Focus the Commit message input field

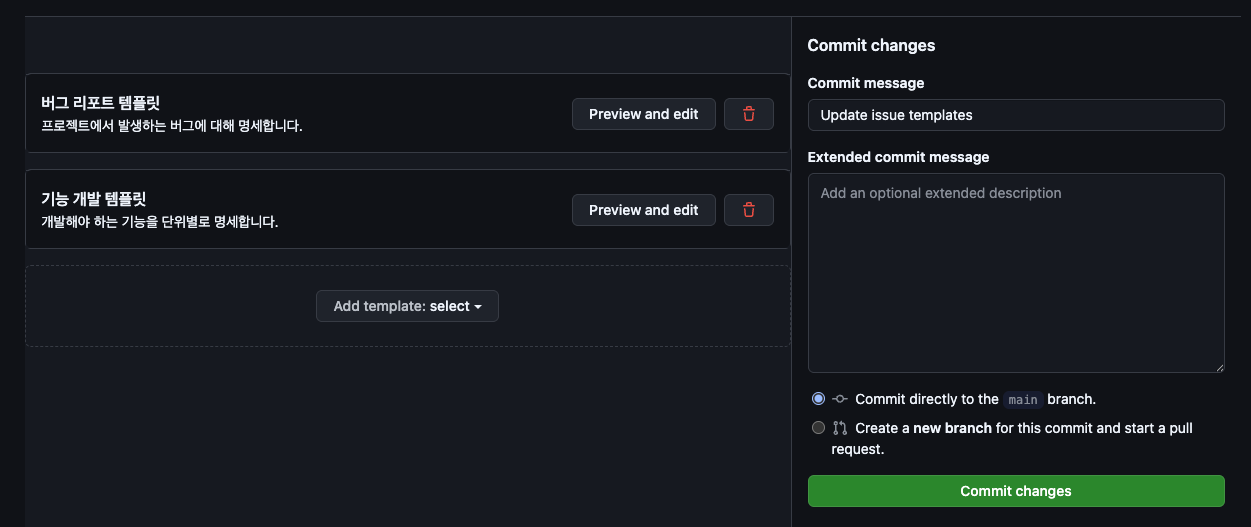pos(1016,115)
